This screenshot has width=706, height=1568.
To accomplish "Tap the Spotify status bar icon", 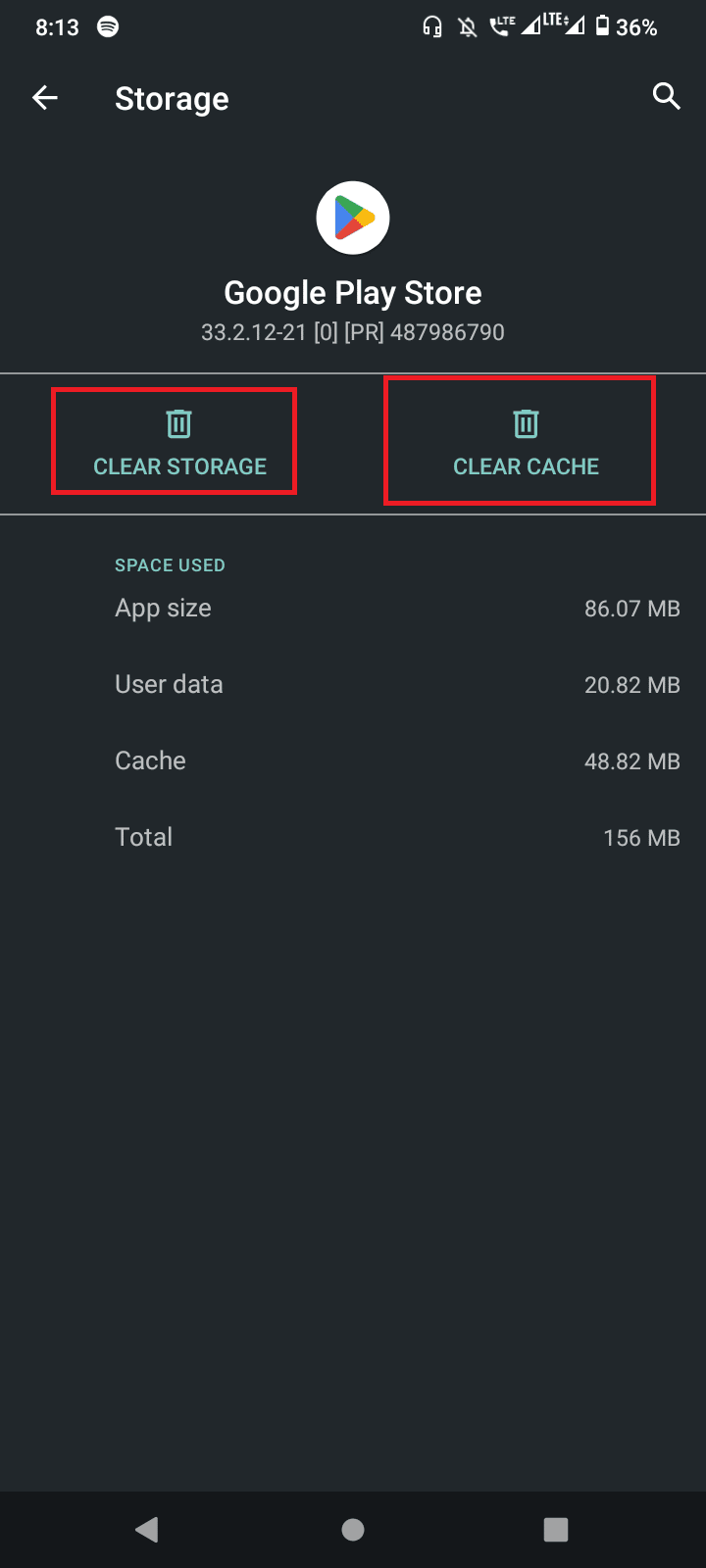I will tap(108, 27).
